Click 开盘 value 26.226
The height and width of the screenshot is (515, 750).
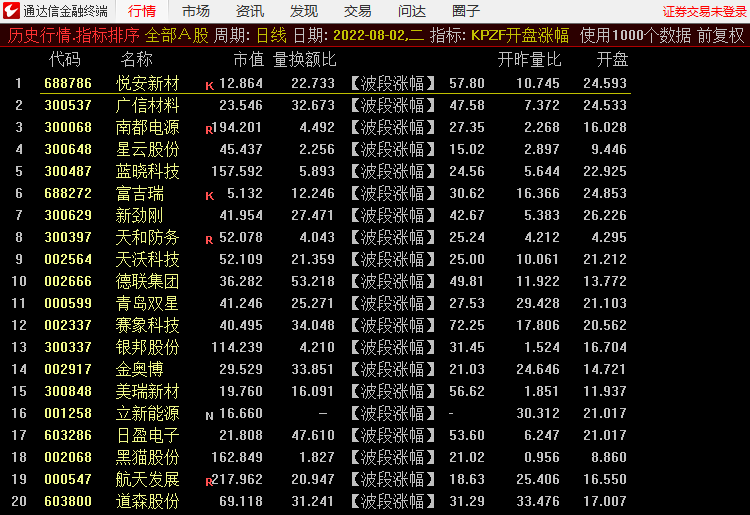(x=605, y=215)
